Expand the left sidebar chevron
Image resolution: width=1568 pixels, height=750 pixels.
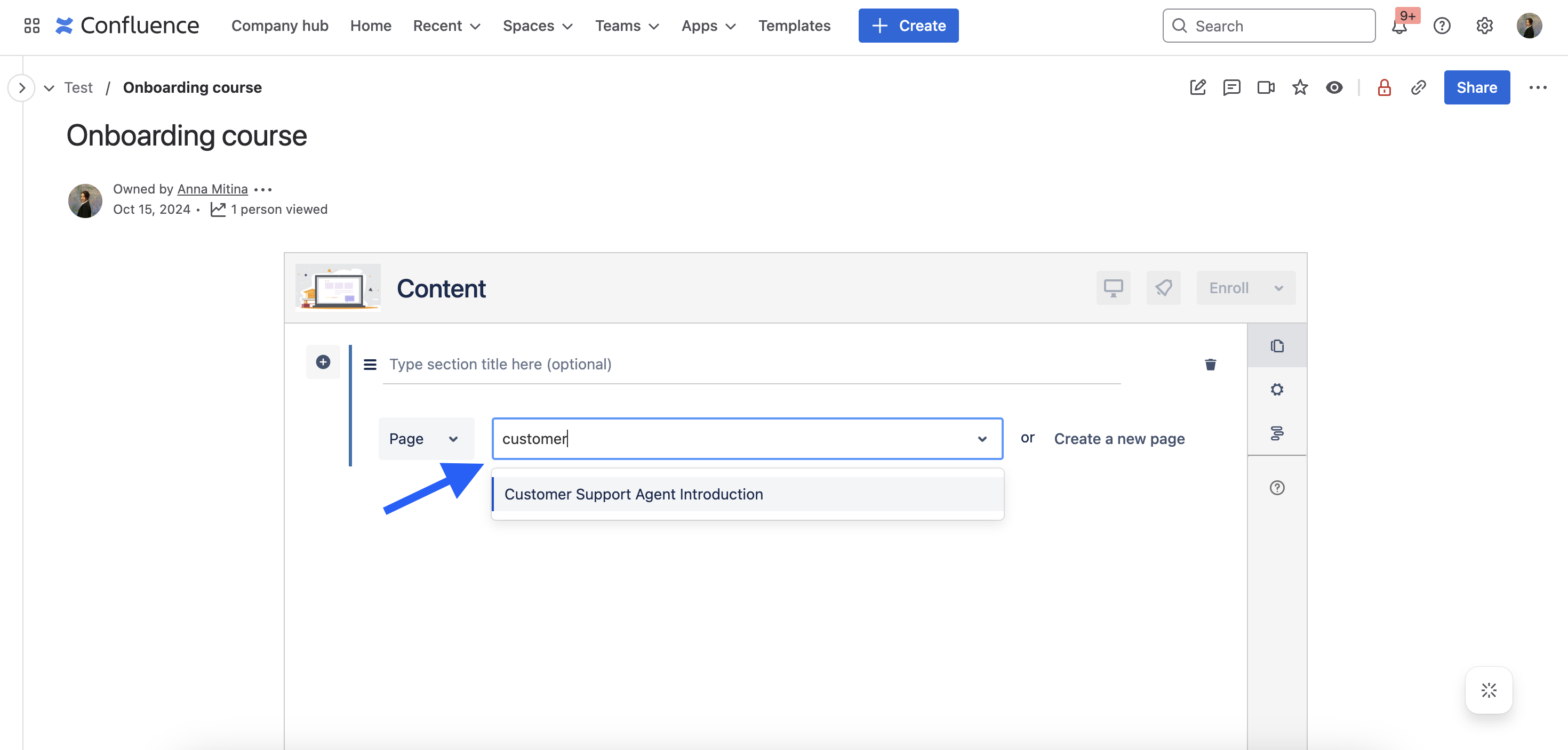point(22,87)
